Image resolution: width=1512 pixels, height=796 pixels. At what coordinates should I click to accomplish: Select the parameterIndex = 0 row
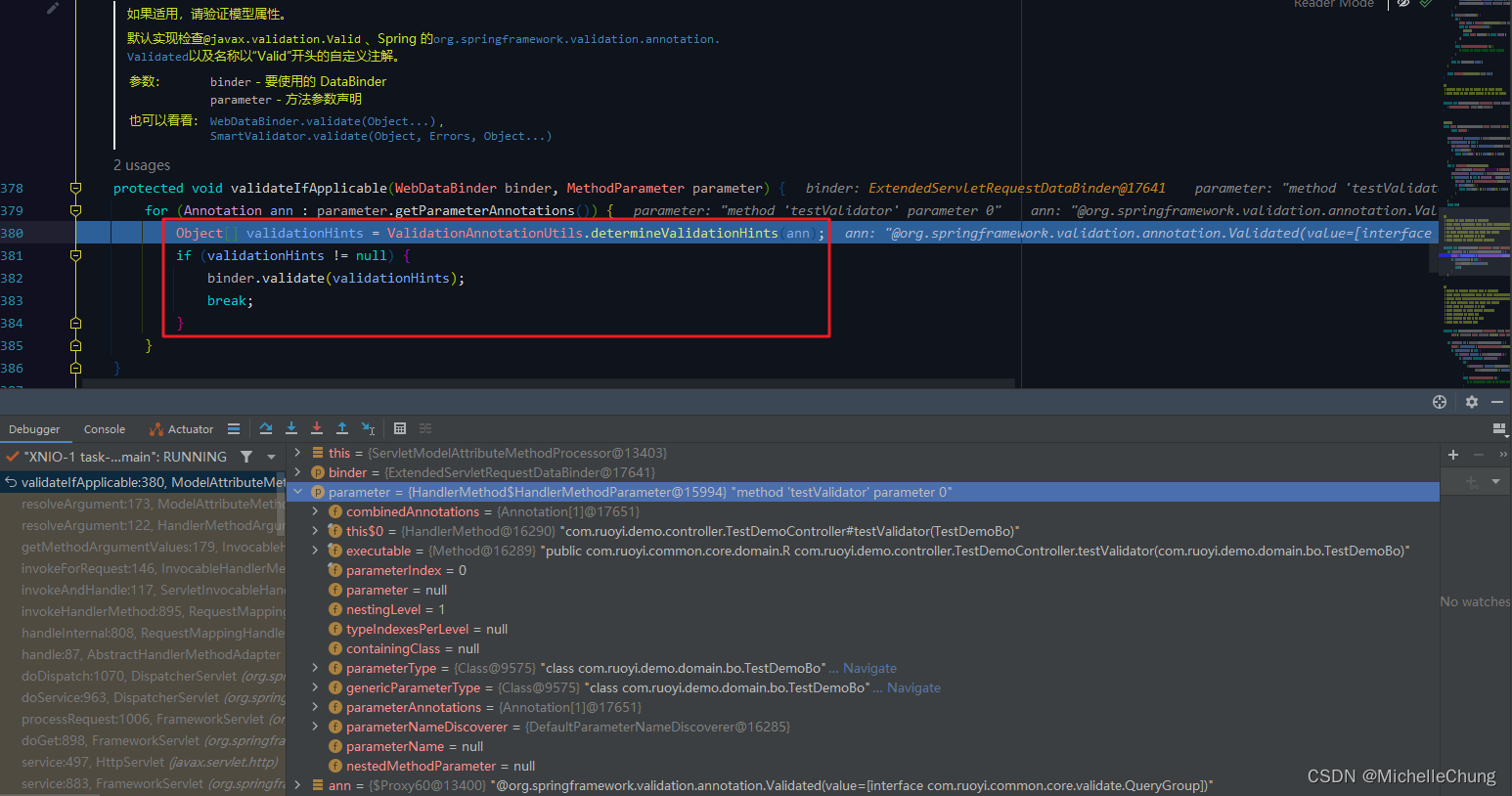(x=864, y=570)
